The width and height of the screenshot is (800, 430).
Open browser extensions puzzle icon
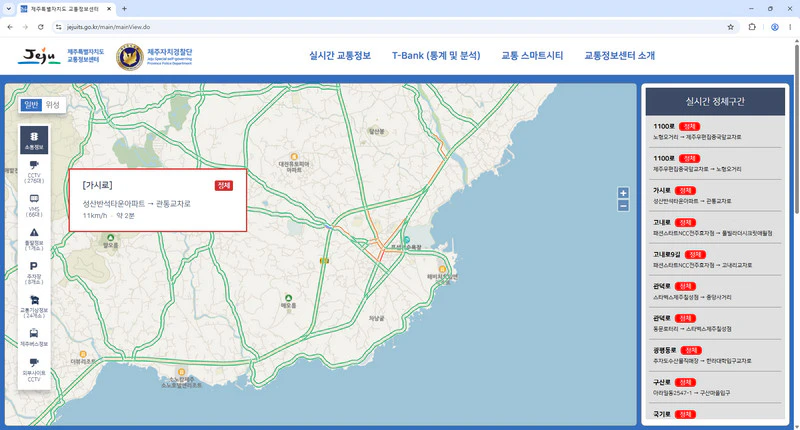[752, 27]
